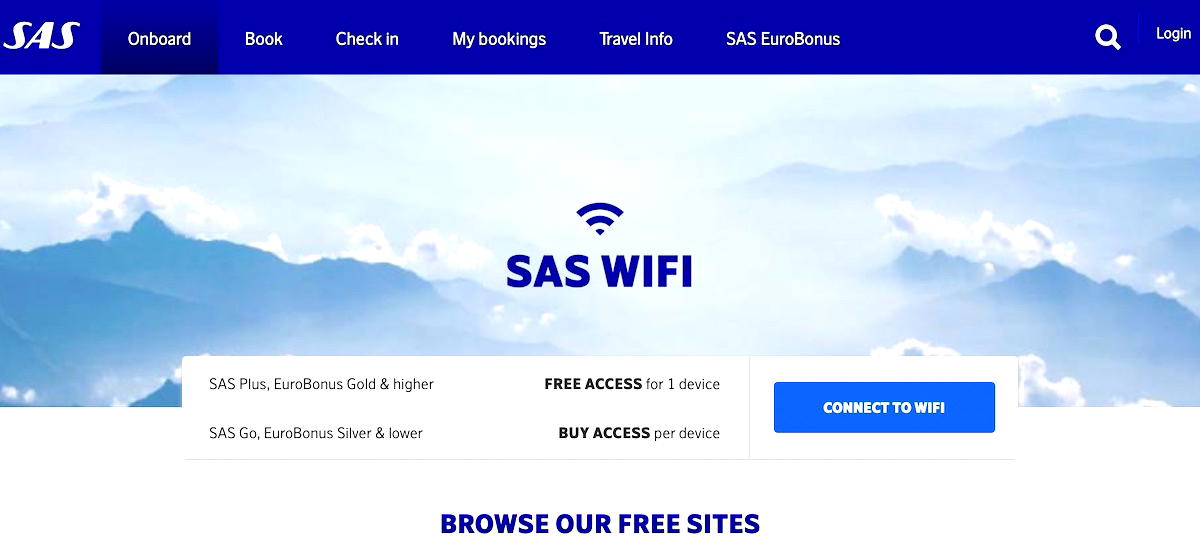Click the SAS logo in the header
Screen dimensions: 1200x553
[40, 37]
